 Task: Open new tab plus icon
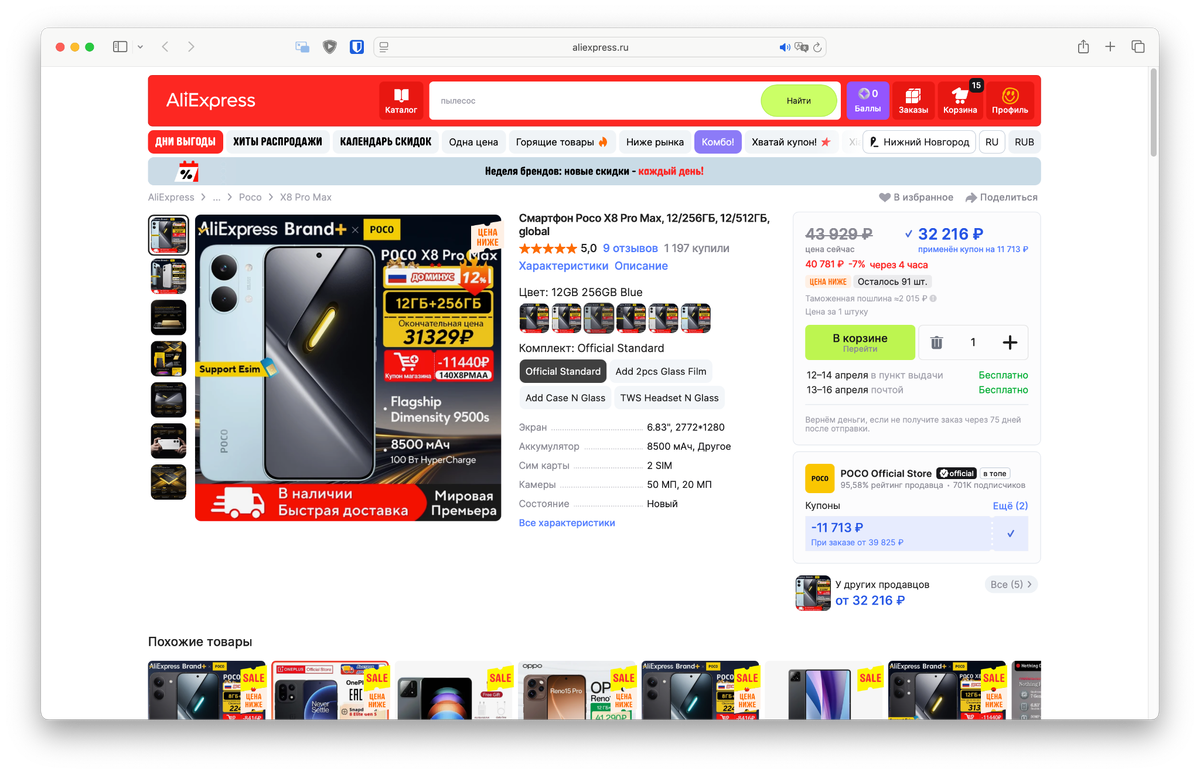click(1110, 47)
